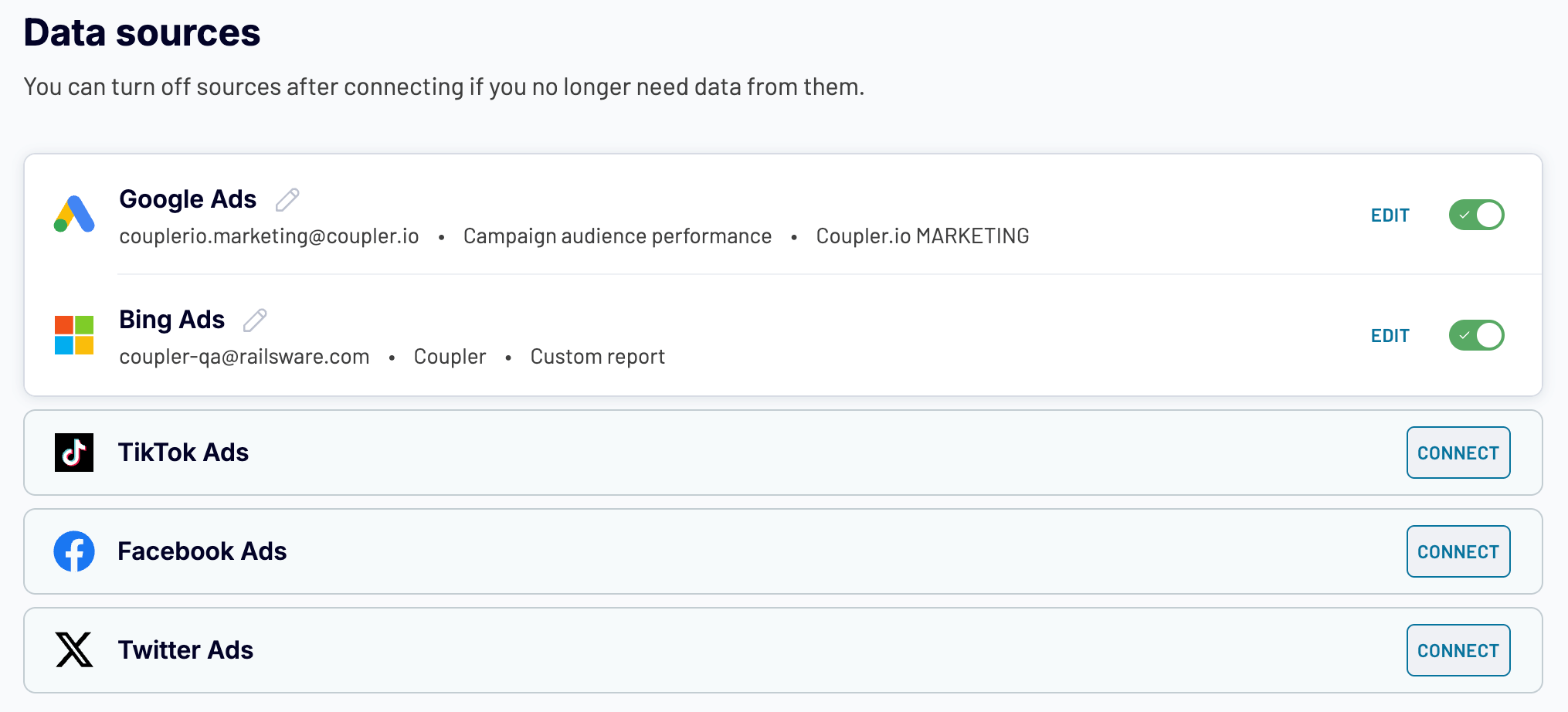Click the Facebook Ads icon

click(73, 551)
